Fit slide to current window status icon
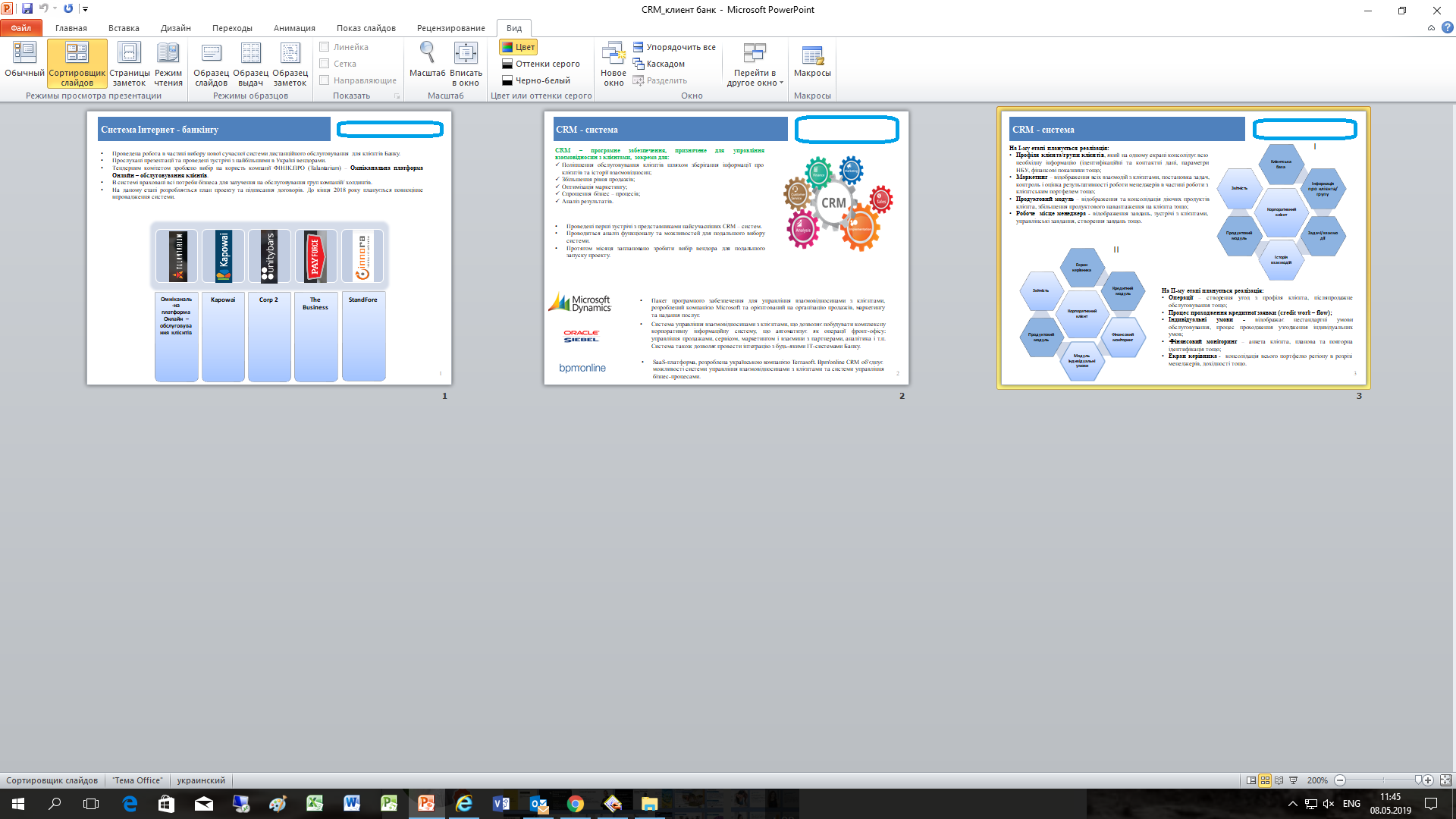 (x=1445, y=780)
